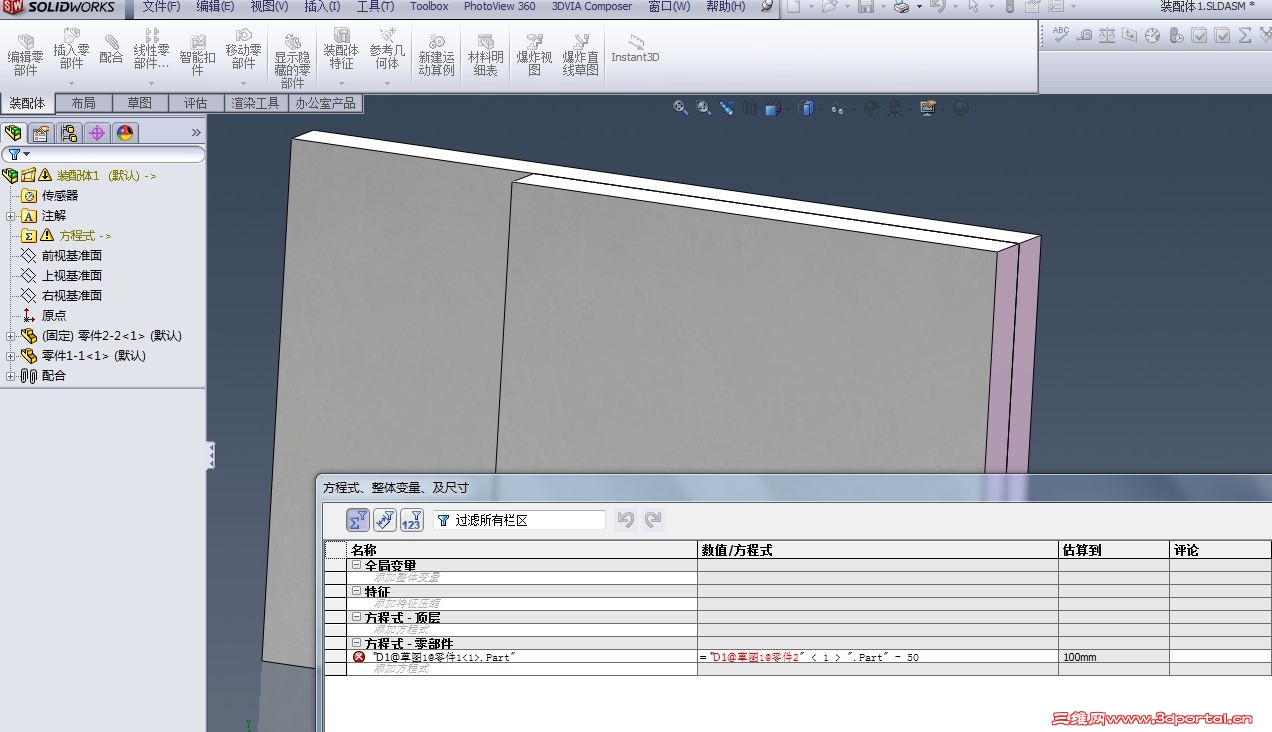Open the 视图(V) menu

coord(269,7)
